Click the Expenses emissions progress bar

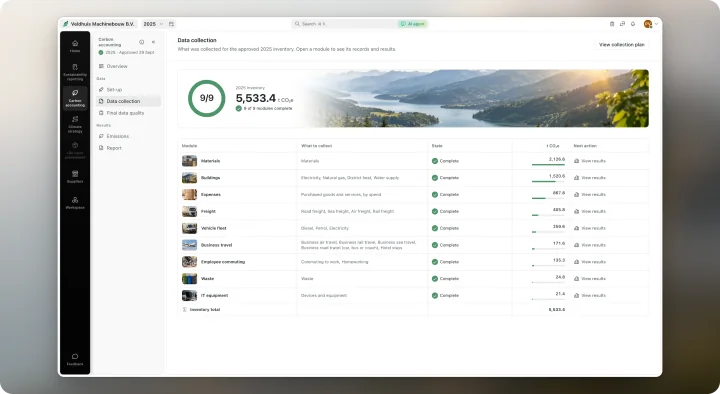point(548,198)
